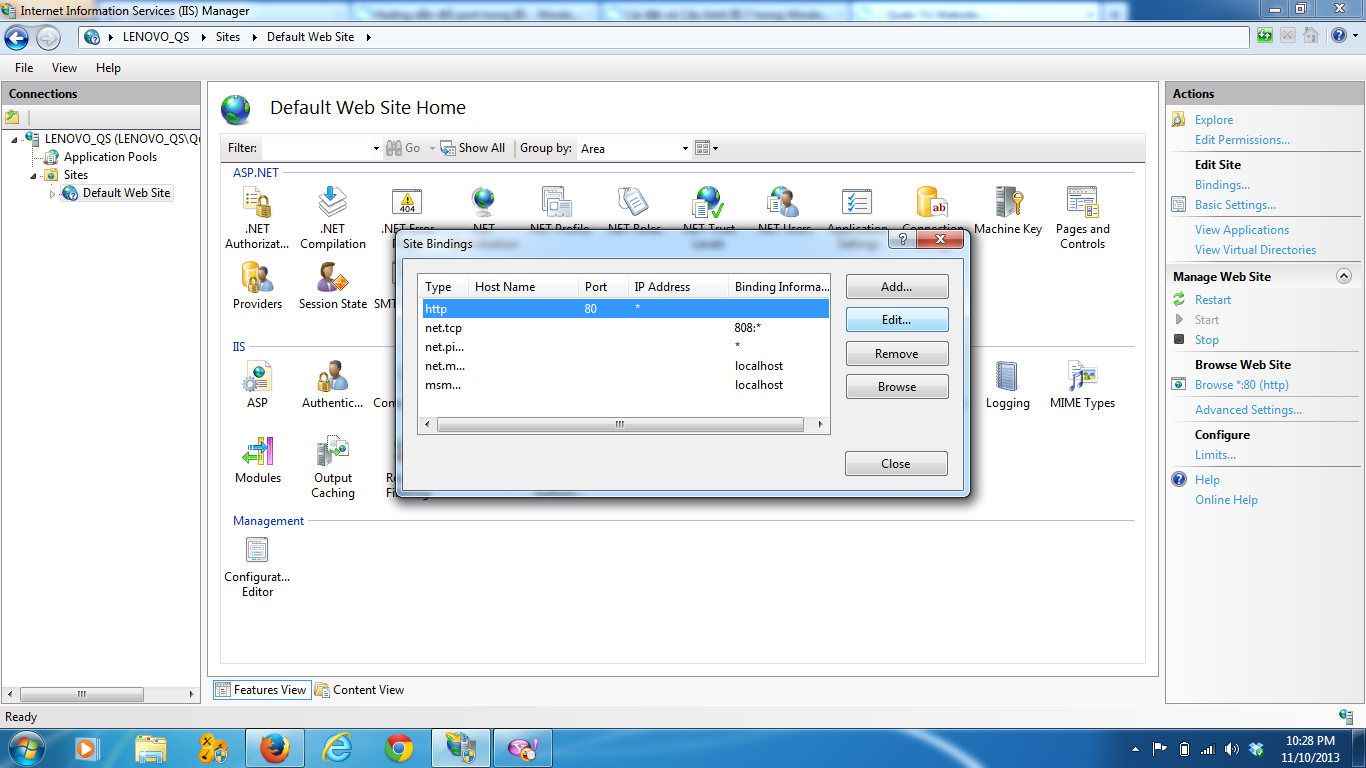Click Sites in the breadcrumb path

pos(228,37)
